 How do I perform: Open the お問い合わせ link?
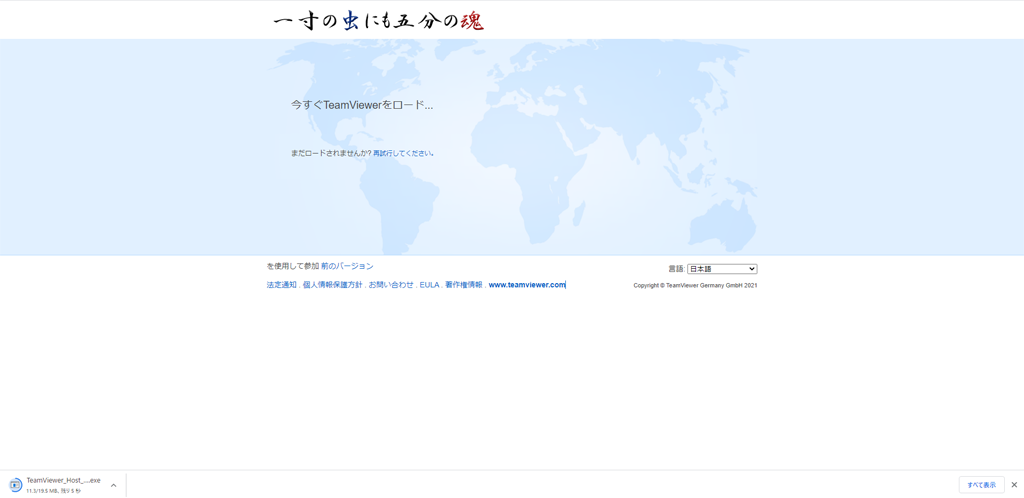click(x=391, y=285)
